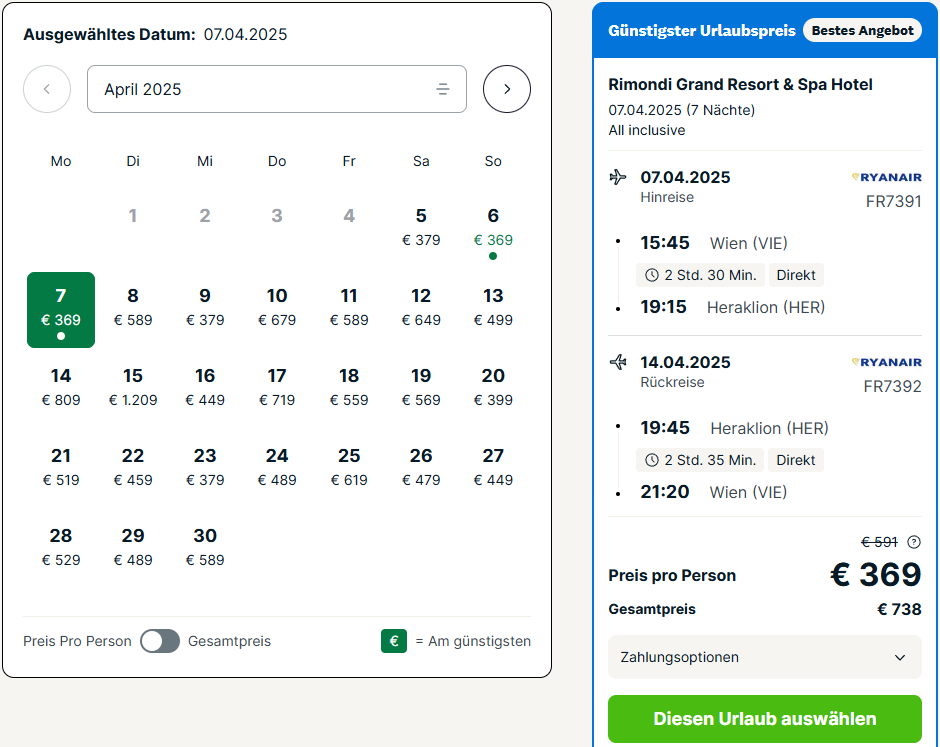940x747 pixels.
Task: Click the Bestes Angebot badge
Action: tap(862, 31)
